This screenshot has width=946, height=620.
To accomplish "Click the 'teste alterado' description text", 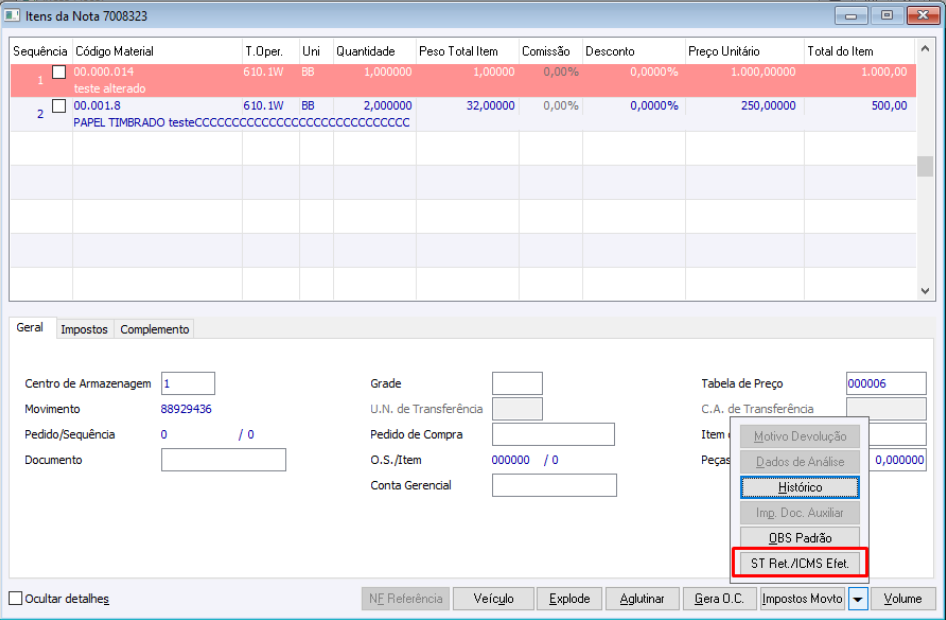I will [110, 89].
